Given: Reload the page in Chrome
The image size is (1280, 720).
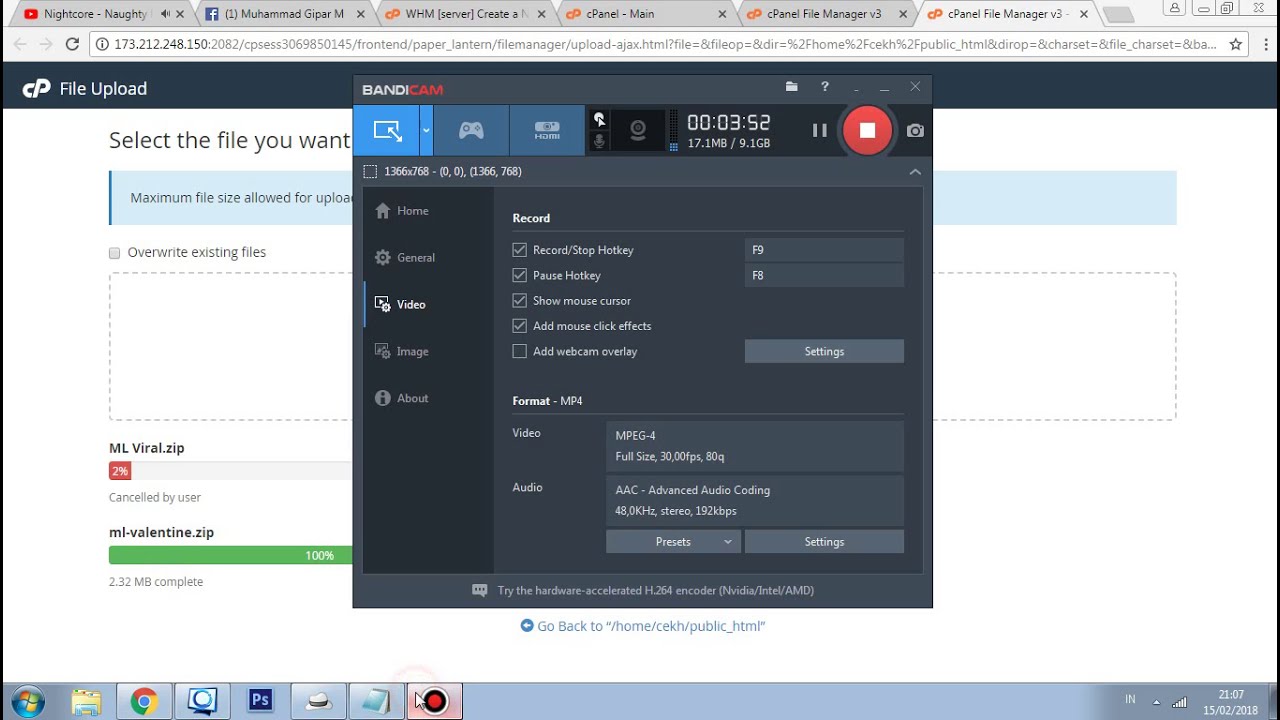Looking at the screenshot, I should (72, 44).
